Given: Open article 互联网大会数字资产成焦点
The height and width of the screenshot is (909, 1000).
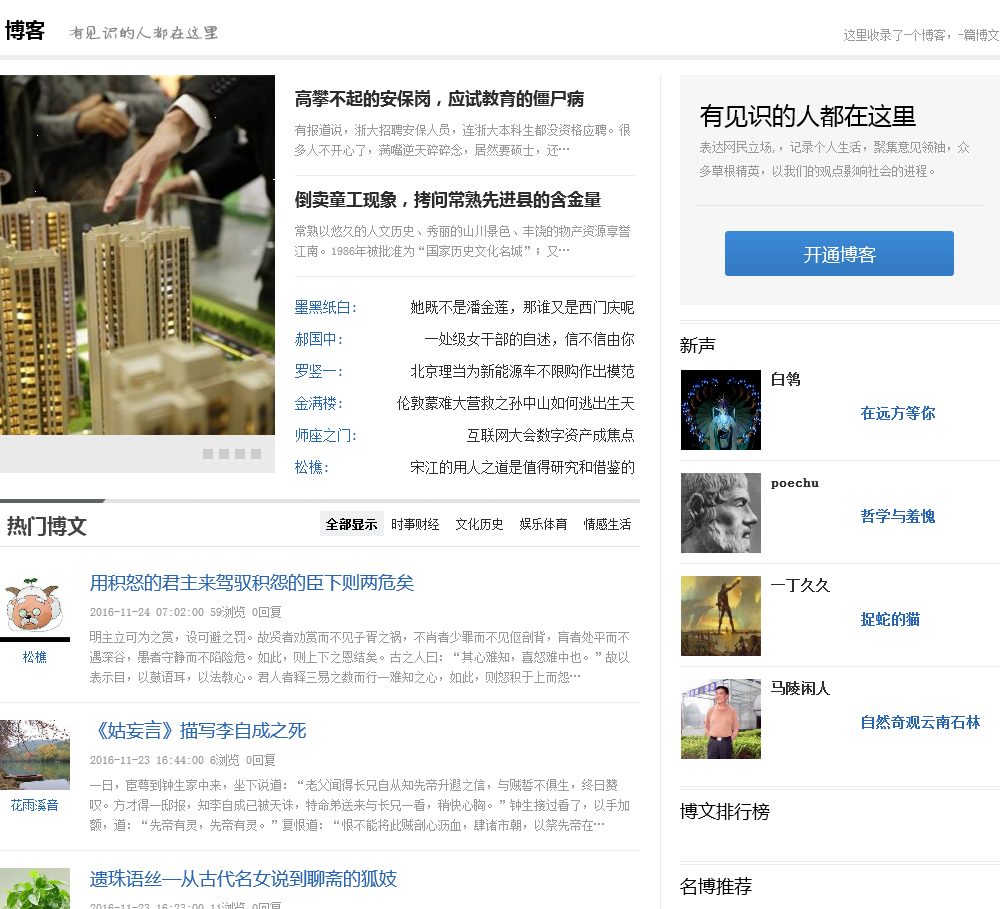Looking at the screenshot, I should pos(550,435).
